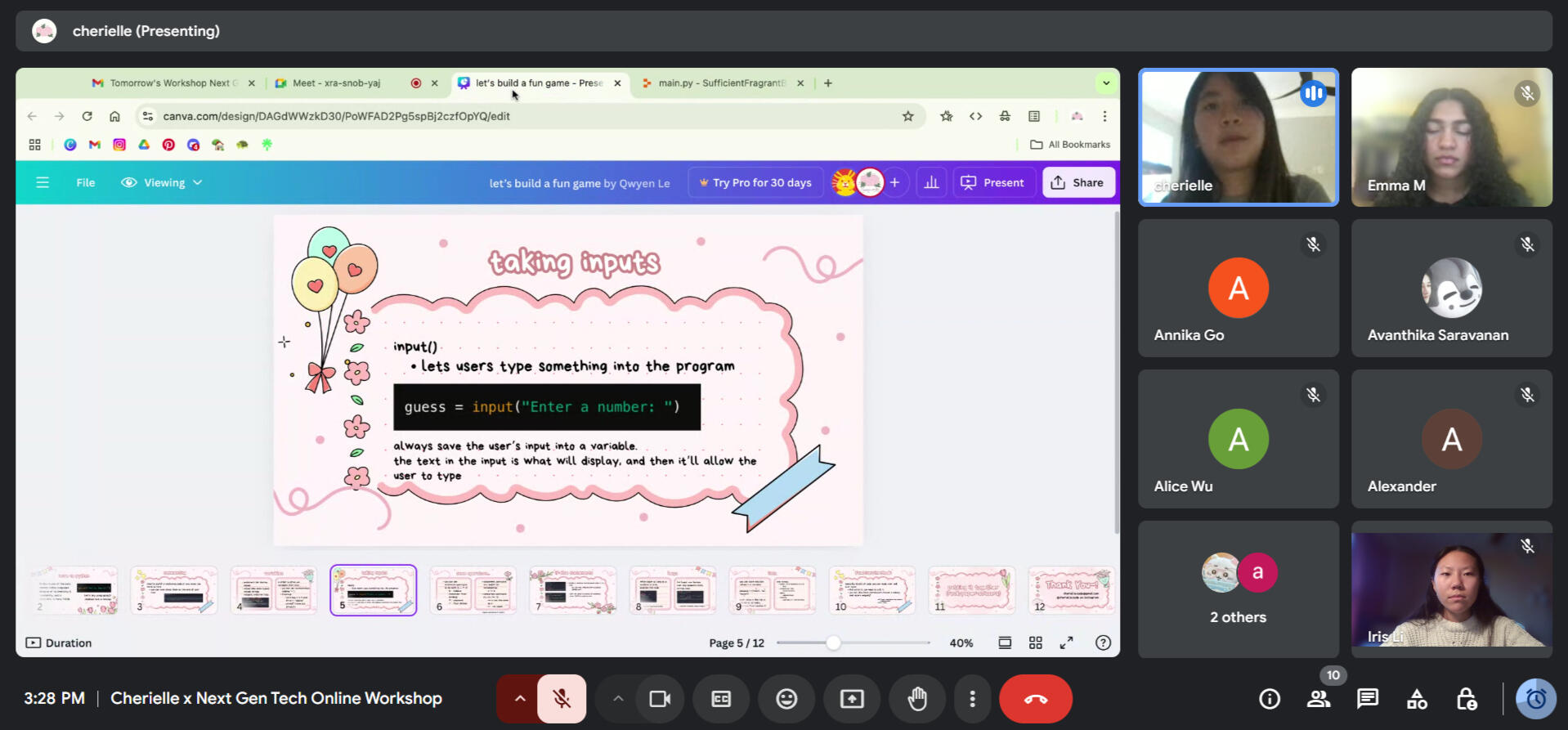
Task: Open the people participants list icon
Action: point(1318,699)
